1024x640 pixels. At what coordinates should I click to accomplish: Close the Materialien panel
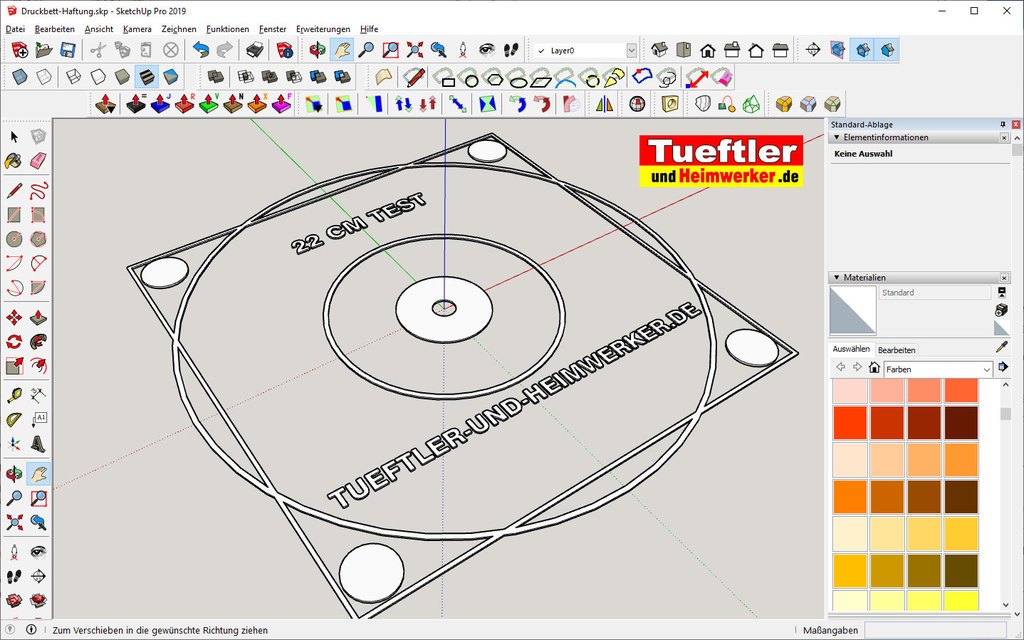point(1004,278)
